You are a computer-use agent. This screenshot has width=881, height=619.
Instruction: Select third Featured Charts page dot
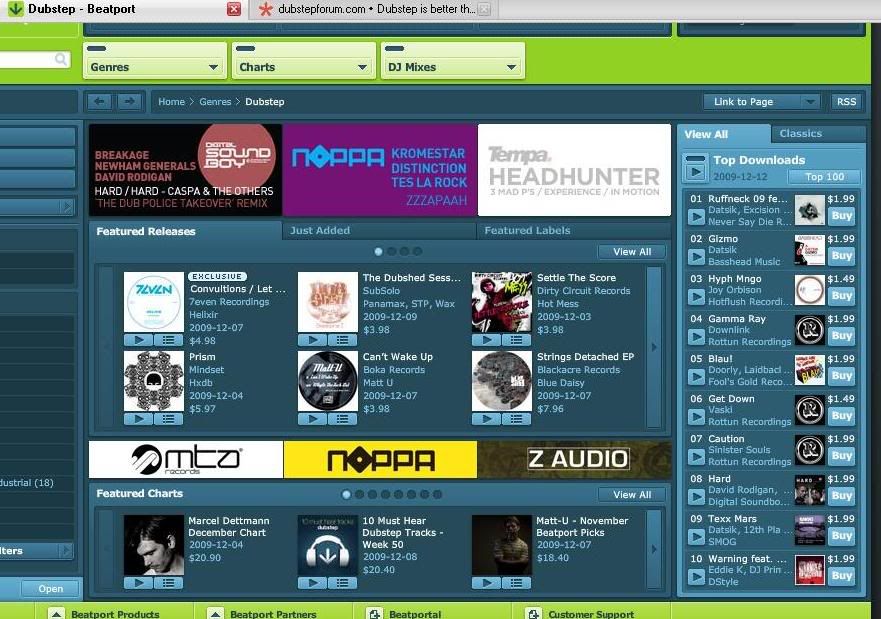coord(372,494)
